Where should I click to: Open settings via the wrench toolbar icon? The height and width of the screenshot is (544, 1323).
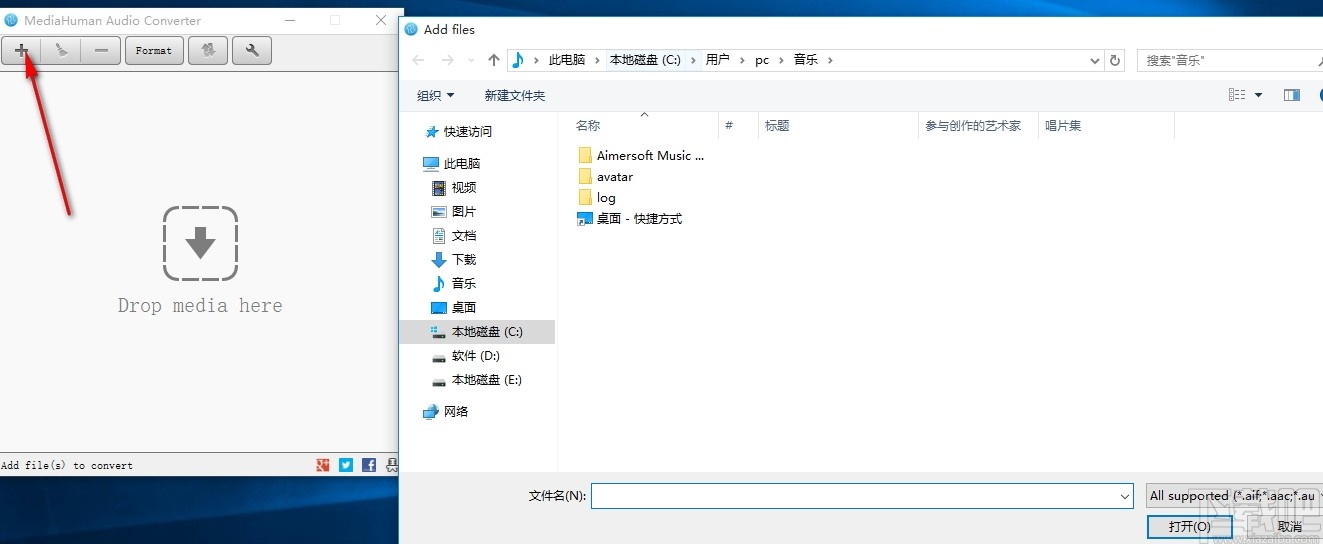pyautogui.click(x=252, y=50)
